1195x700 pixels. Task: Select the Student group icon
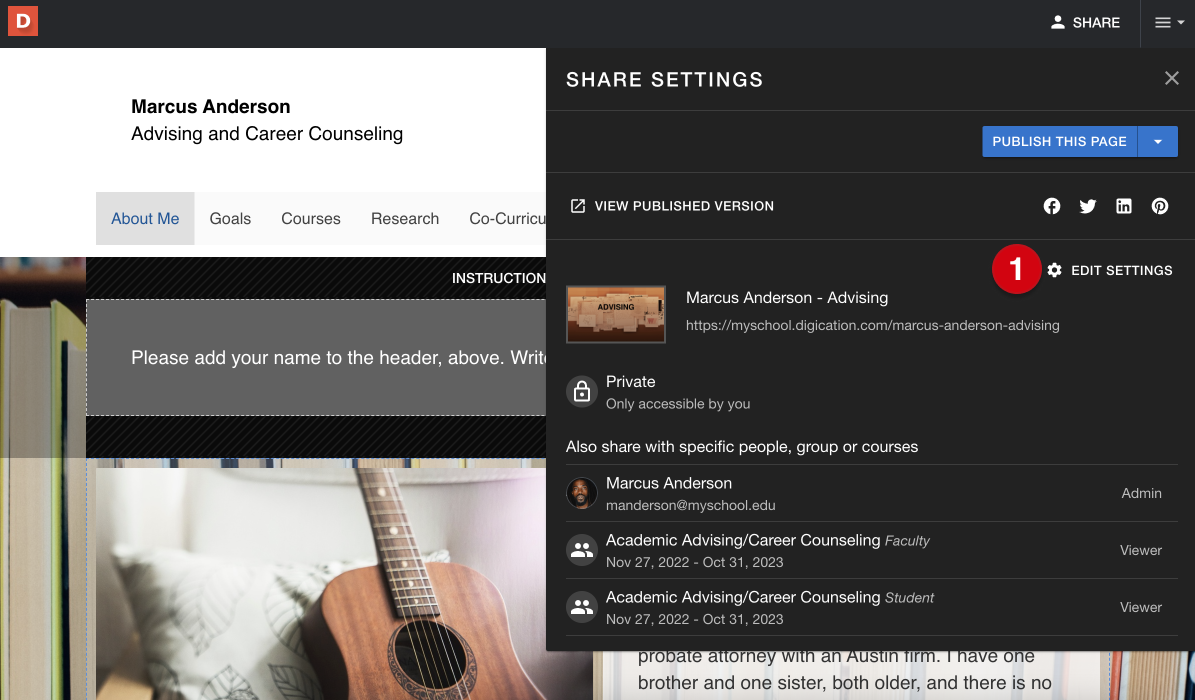point(581,607)
